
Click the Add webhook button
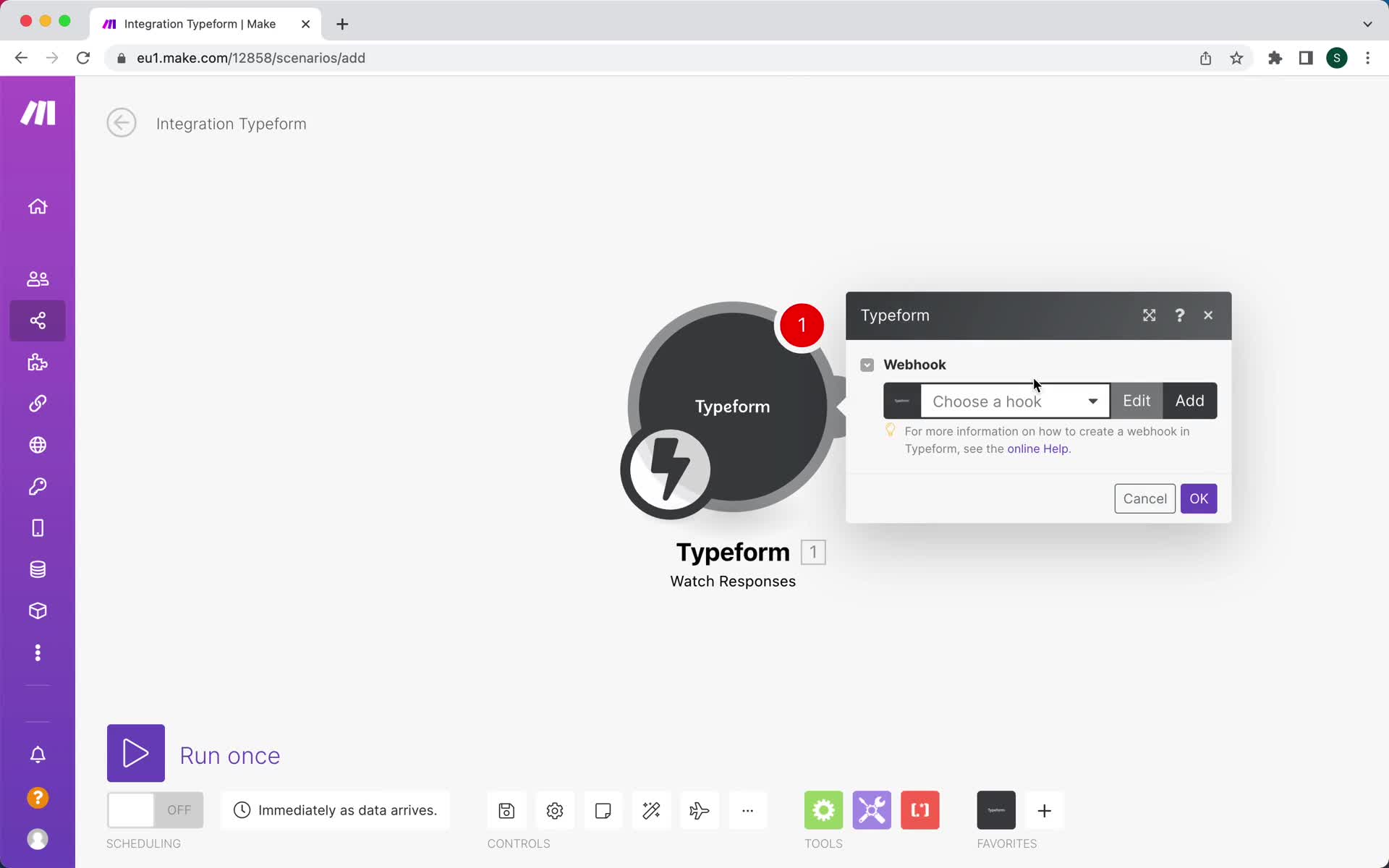[1190, 400]
